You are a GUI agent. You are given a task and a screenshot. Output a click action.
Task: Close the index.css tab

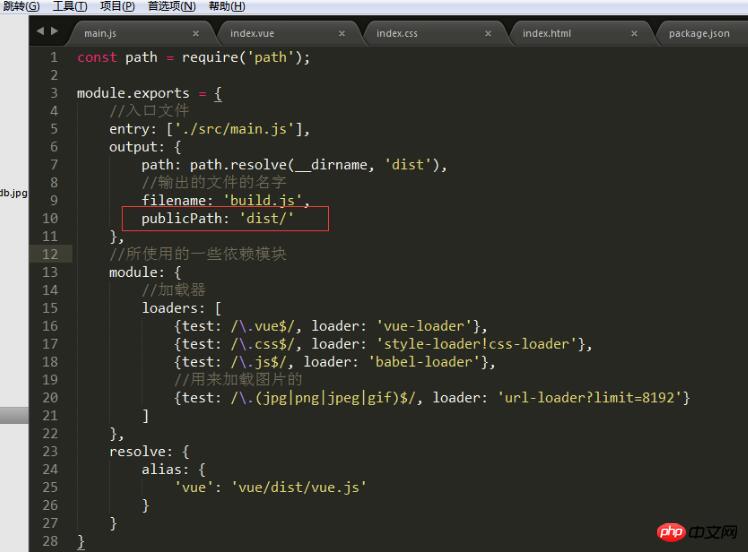point(488,33)
